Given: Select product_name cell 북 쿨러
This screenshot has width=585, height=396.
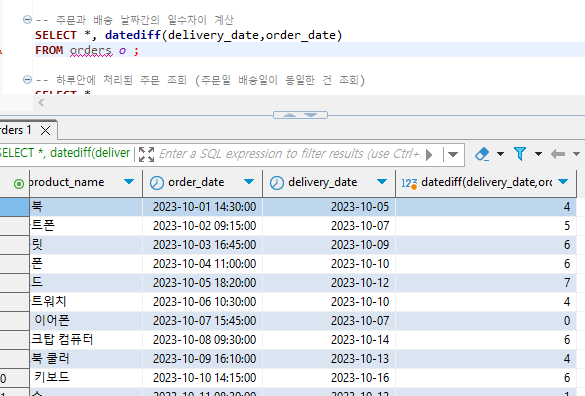Looking at the screenshot, I should [x=86, y=359].
